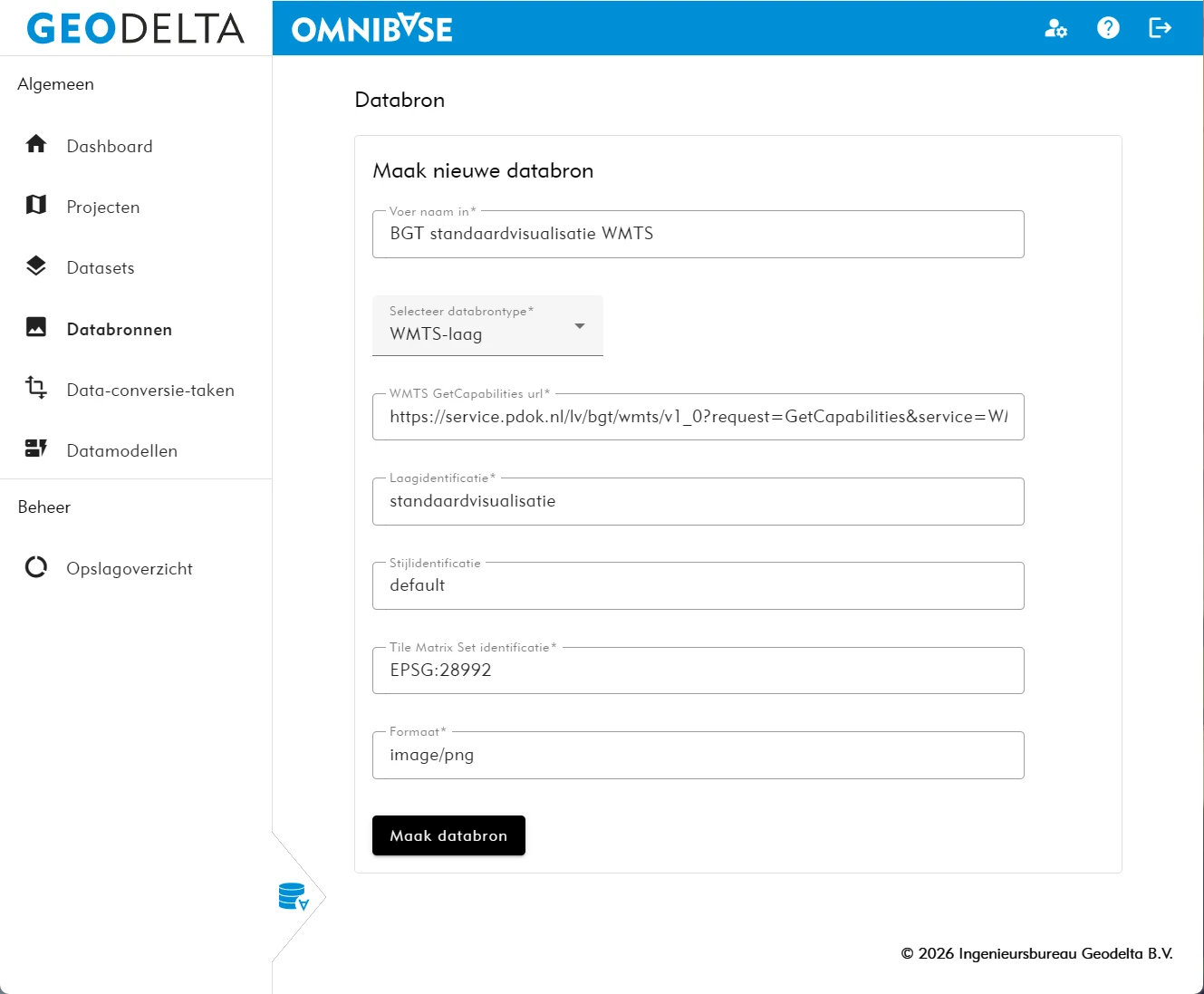The width and height of the screenshot is (1204, 994).
Task: Click the blue database icon on sidebar edge
Action: click(293, 897)
